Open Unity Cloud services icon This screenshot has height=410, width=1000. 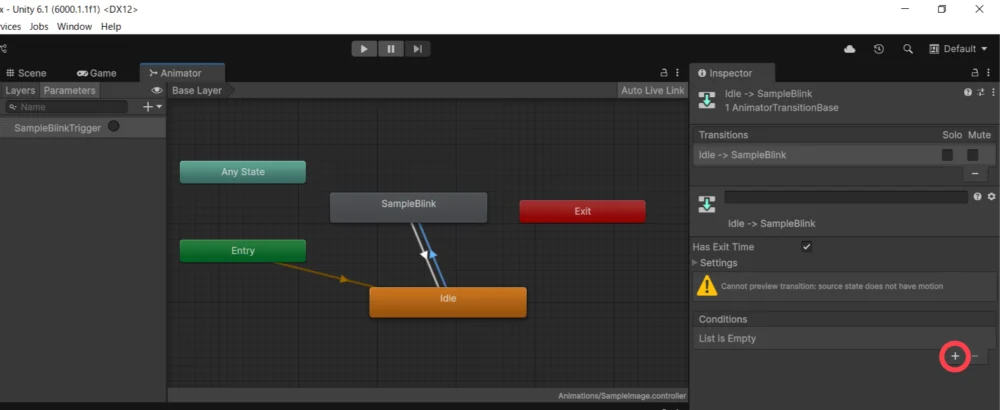850,49
